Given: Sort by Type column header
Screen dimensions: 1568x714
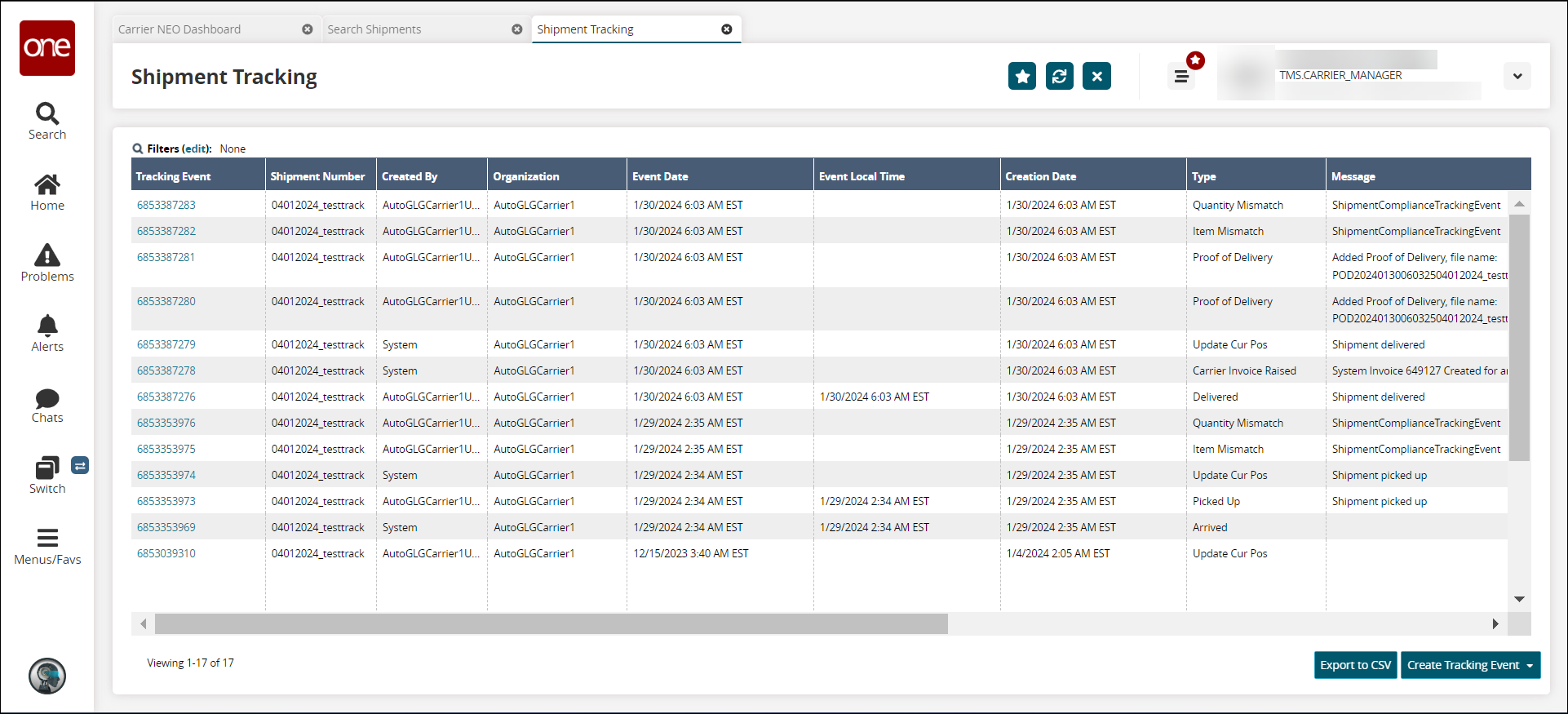Looking at the screenshot, I should tap(1256, 175).
